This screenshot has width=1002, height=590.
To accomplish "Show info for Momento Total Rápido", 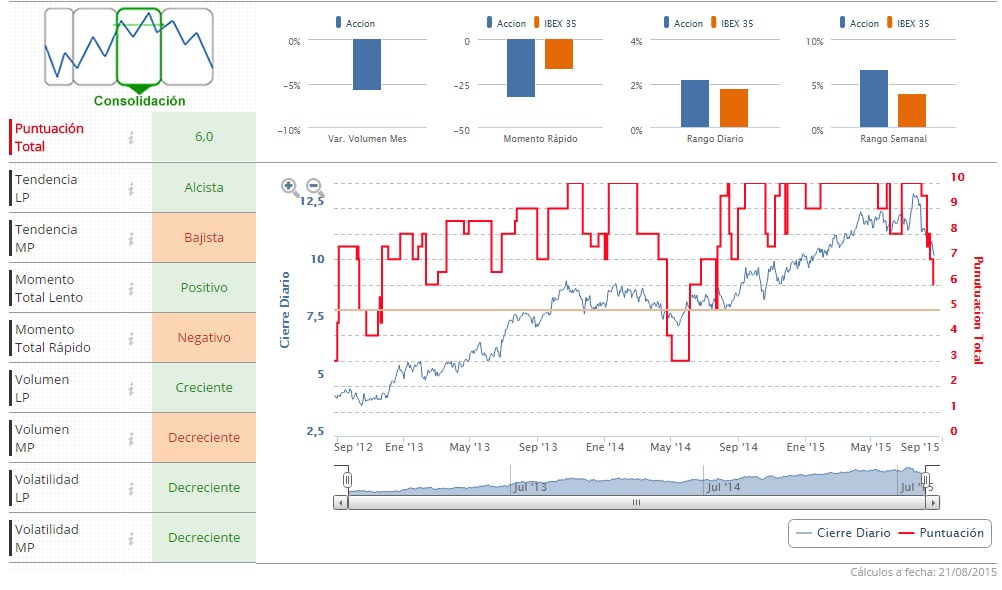I will tap(131, 339).
